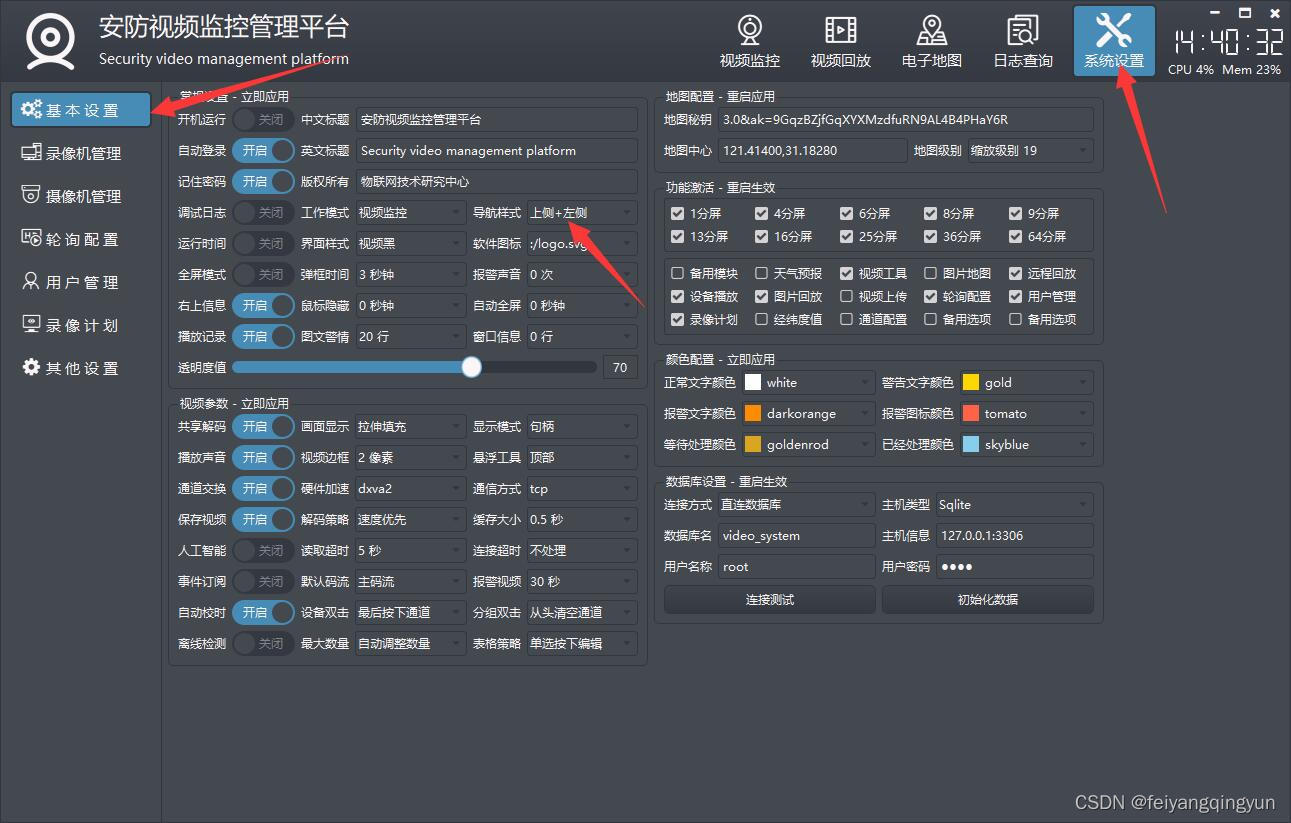Click the 地图秘钥 input field
This screenshot has height=823, width=1291.
[x=906, y=119]
